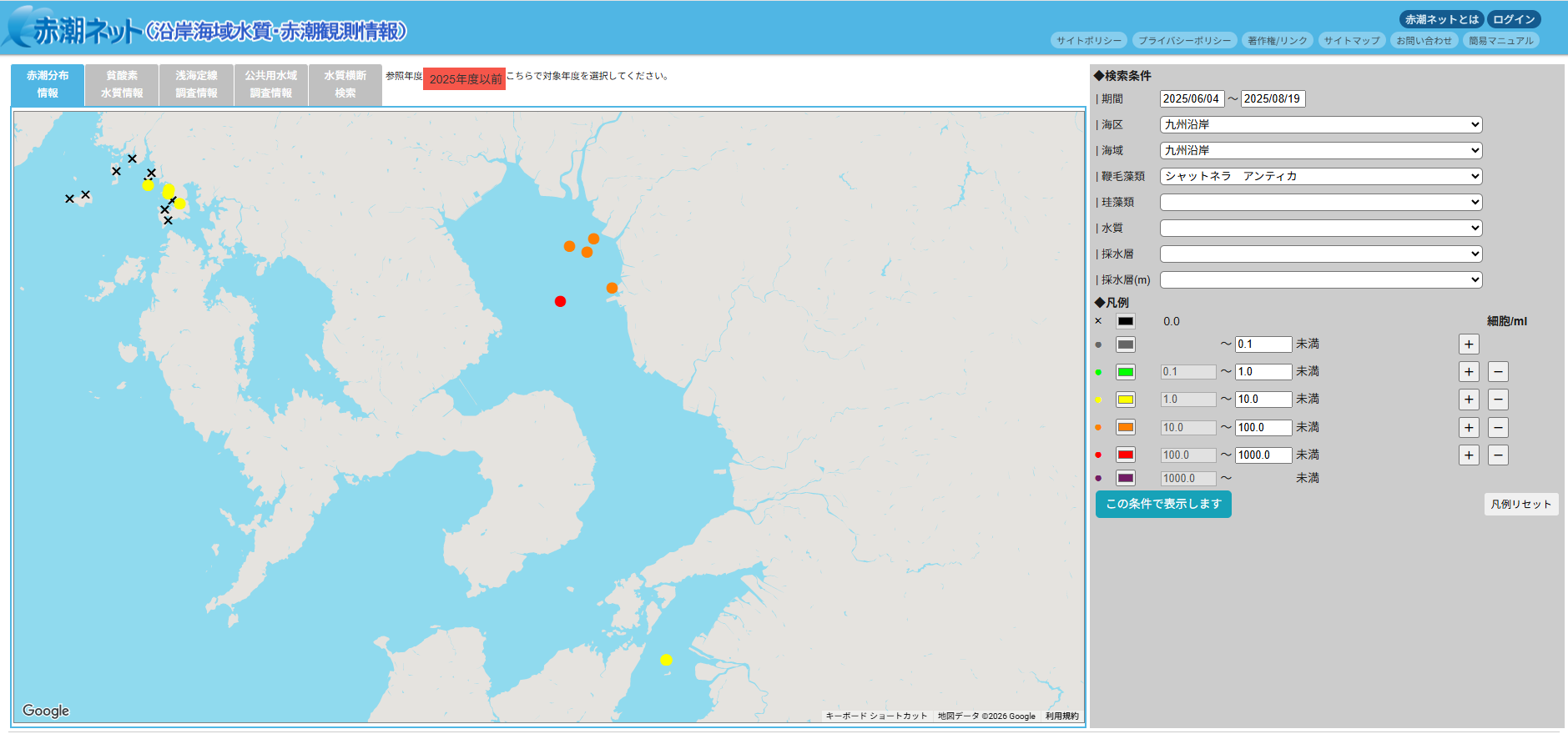Click minus button on the red legend row
Viewport: 1568px width, 734px height.
pyautogui.click(x=1498, y=455)
